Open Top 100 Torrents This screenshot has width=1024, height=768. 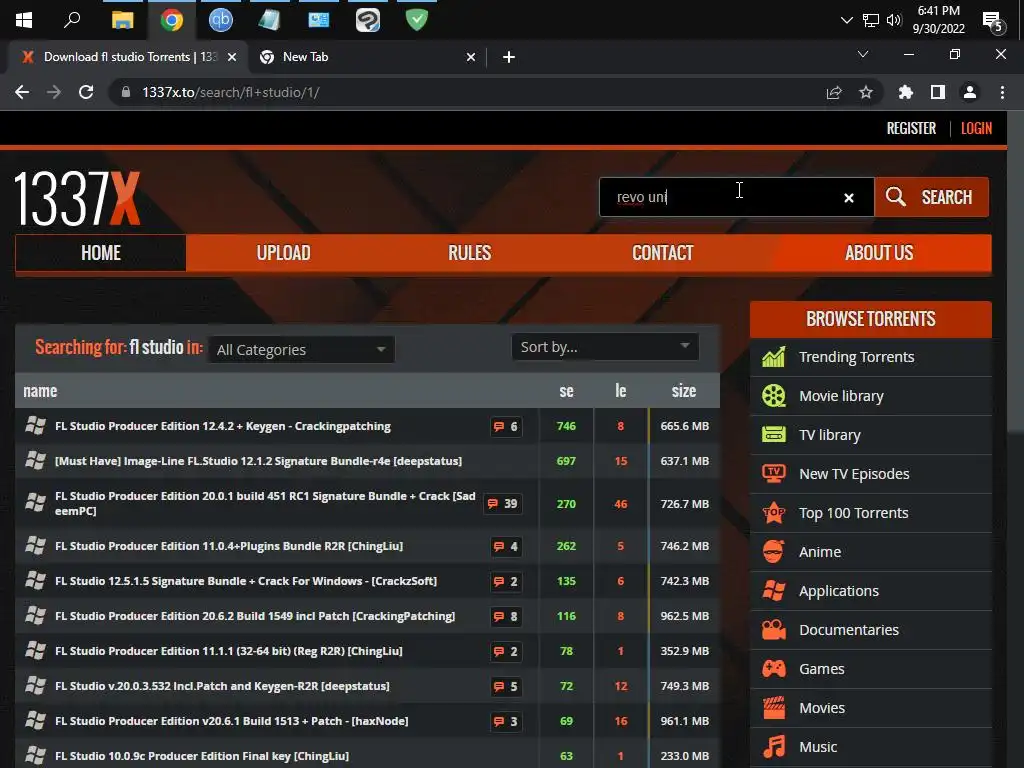pyautogui.click(x=854, y=513)
